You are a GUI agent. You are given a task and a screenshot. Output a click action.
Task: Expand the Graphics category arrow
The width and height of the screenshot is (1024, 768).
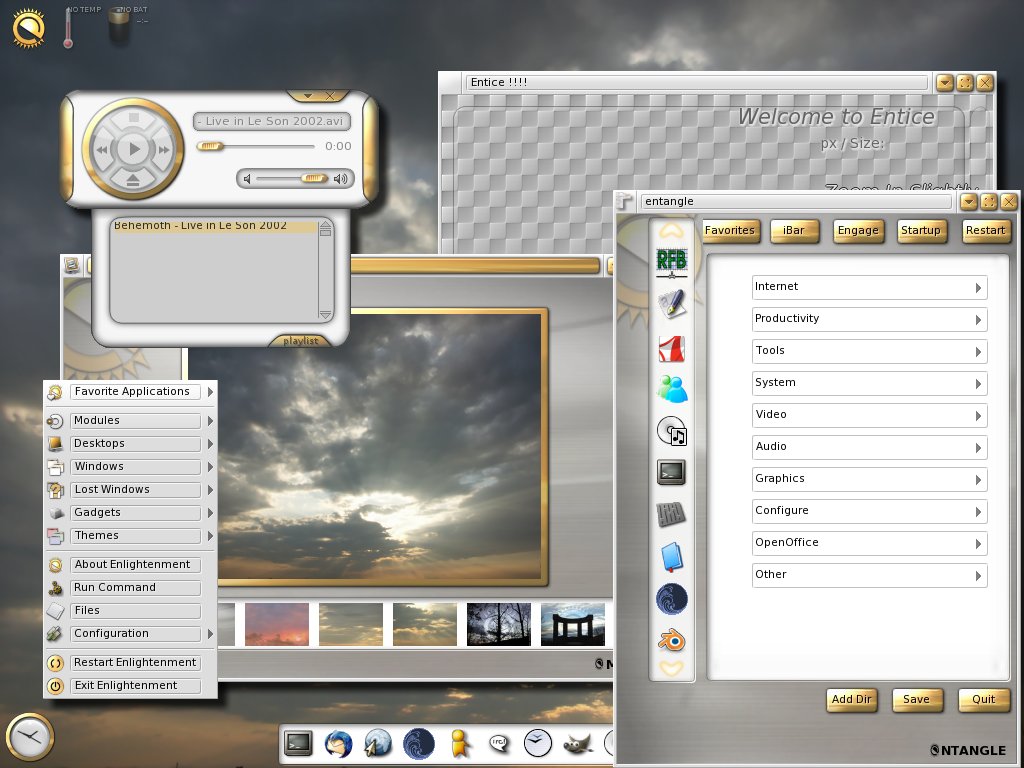[x=978, y=480]
